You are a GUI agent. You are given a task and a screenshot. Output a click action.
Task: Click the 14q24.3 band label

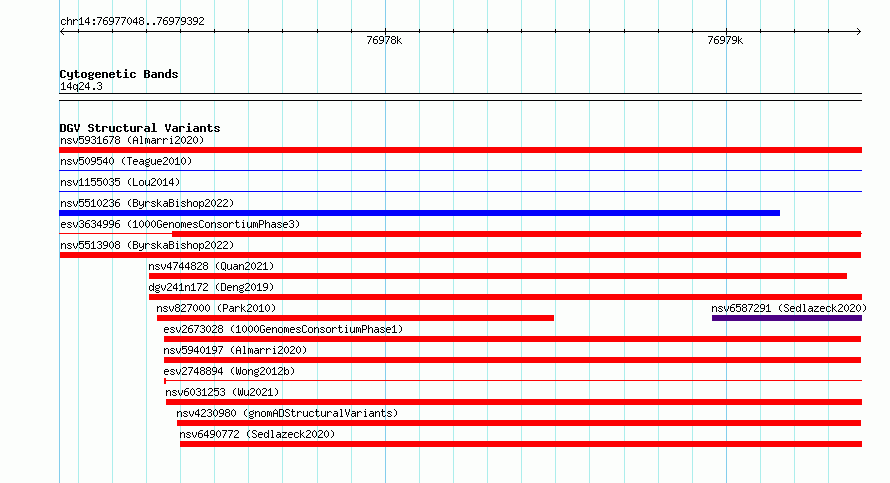point(81,86)
